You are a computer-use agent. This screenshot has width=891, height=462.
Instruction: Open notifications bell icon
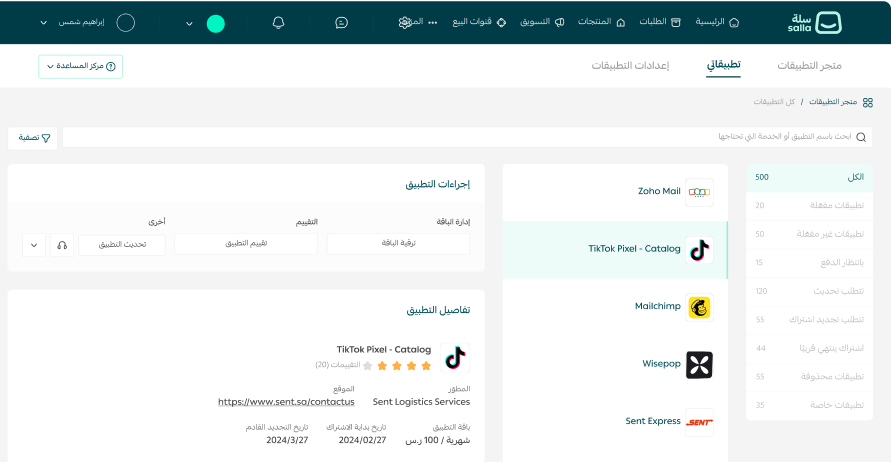pos(278,23)
